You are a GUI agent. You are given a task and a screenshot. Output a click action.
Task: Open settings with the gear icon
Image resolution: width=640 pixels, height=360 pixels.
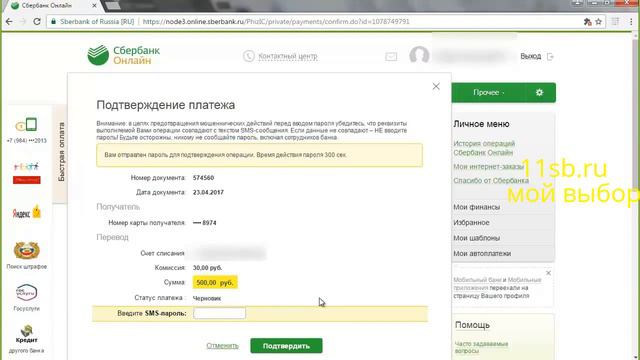pos(539,93)
